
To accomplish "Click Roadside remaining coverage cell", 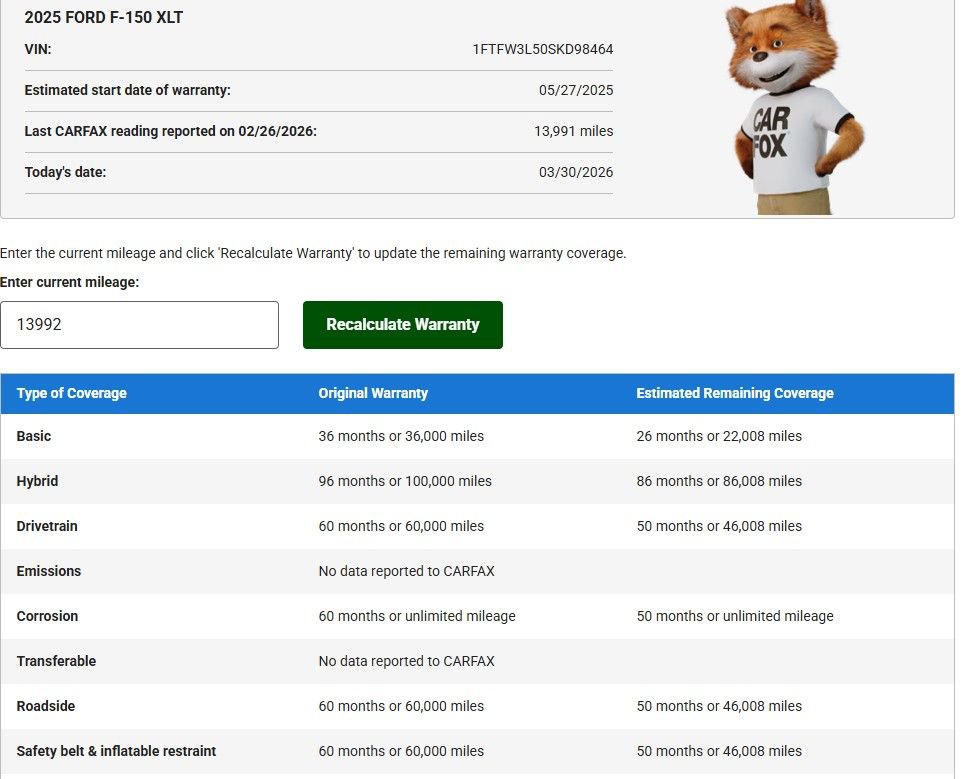I will [719, 707].
